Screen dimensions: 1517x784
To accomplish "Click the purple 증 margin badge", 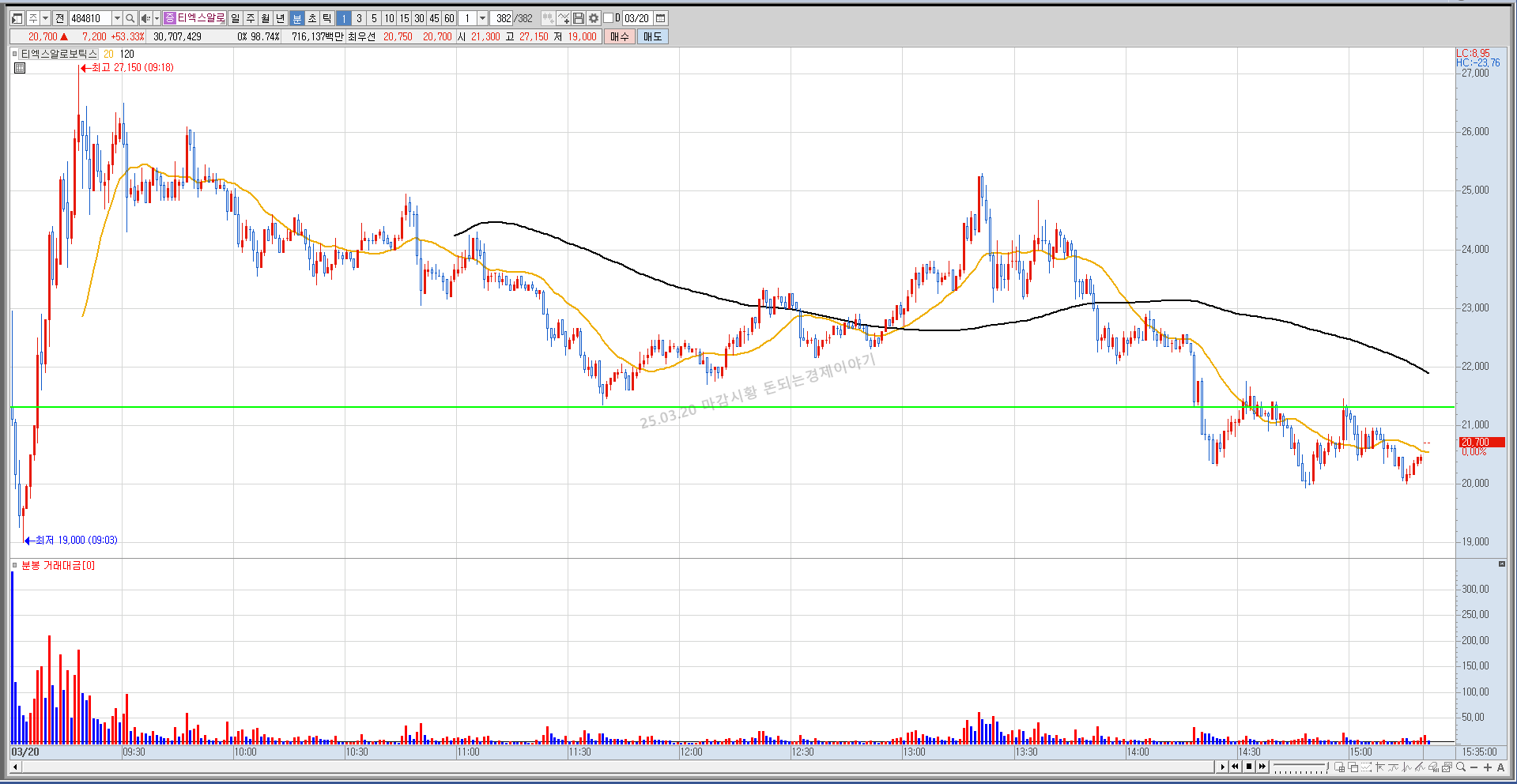I will pyautogui.click(x=169, y=18).
